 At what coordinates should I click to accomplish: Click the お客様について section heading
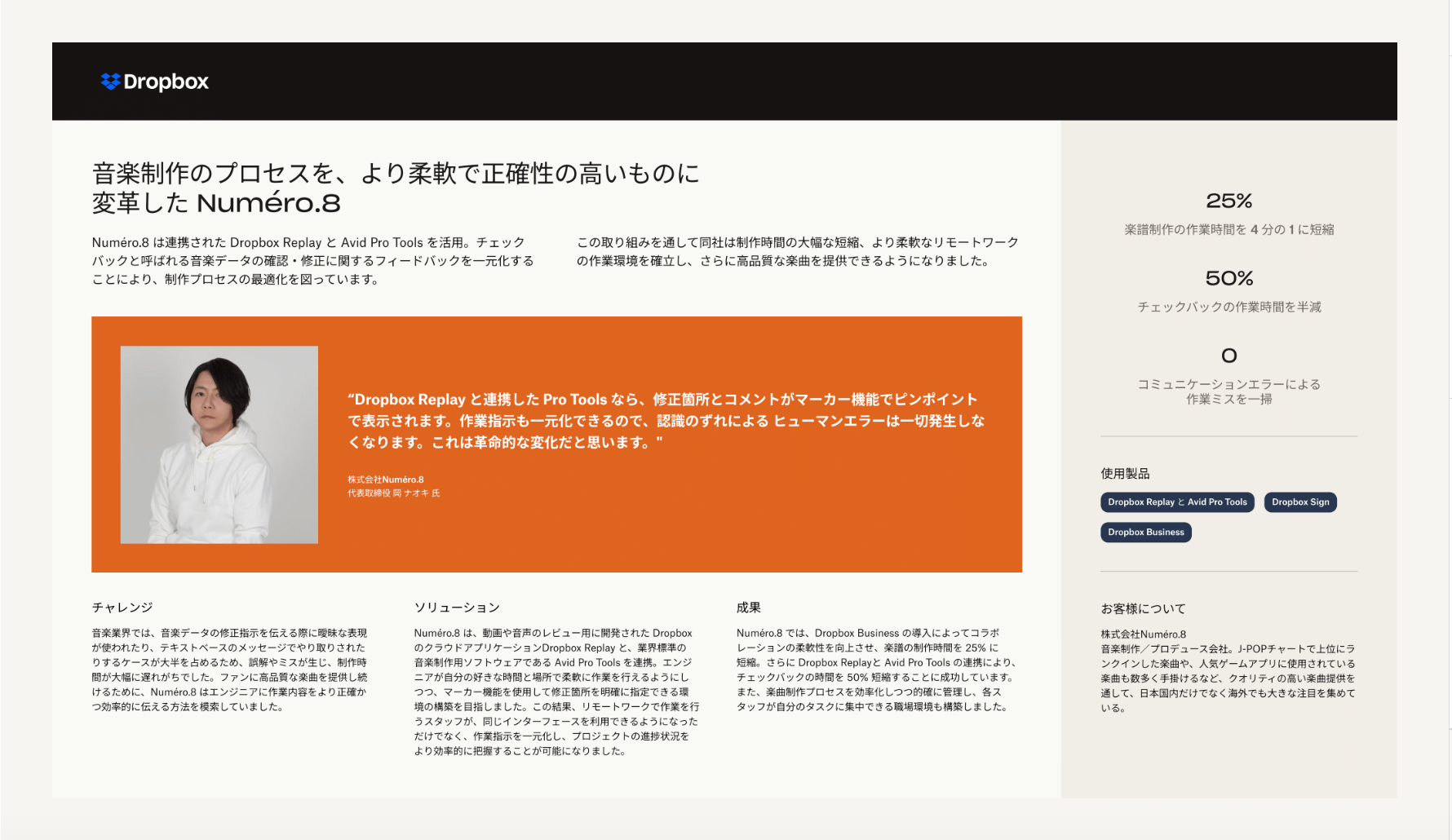(x=1143, y=609)
